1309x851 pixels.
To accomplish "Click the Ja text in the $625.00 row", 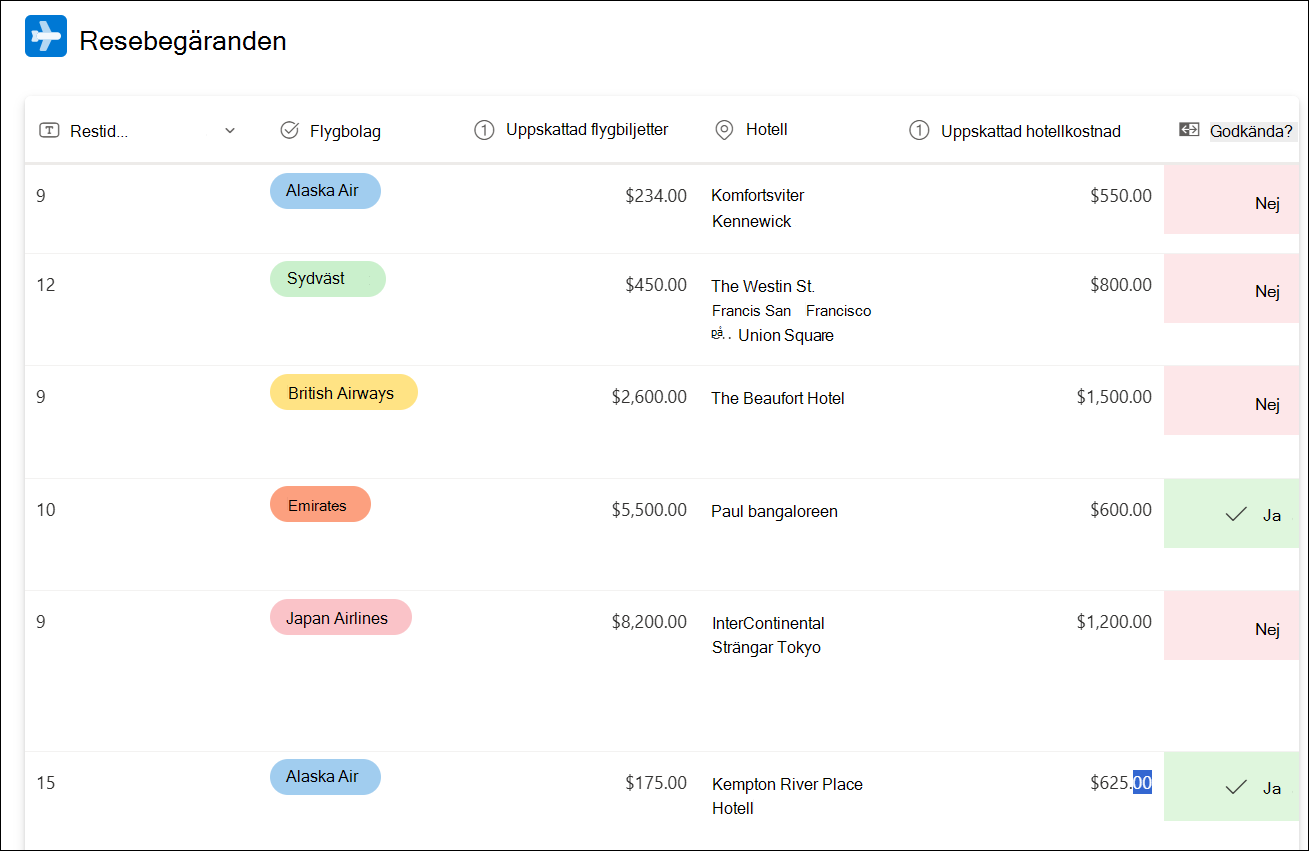I will pyautogui.click(x=1272, y=788).
